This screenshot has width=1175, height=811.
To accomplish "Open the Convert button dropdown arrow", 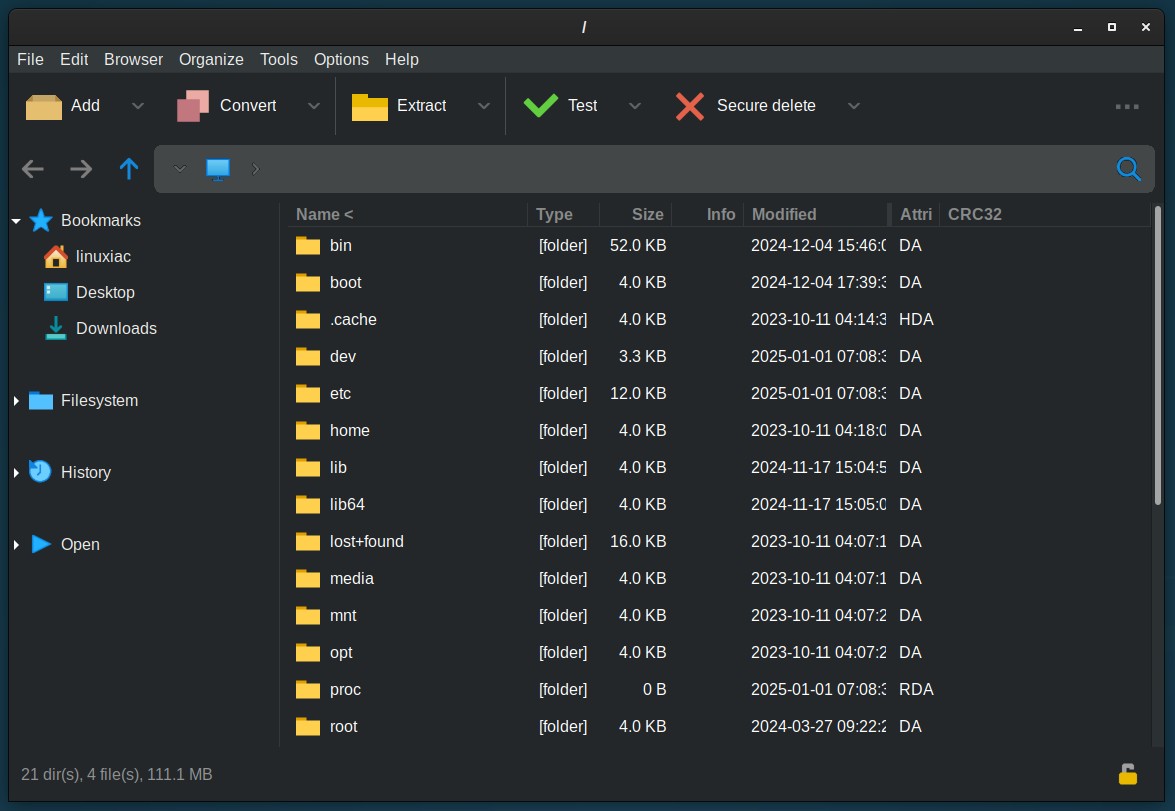I will point(314,106).
